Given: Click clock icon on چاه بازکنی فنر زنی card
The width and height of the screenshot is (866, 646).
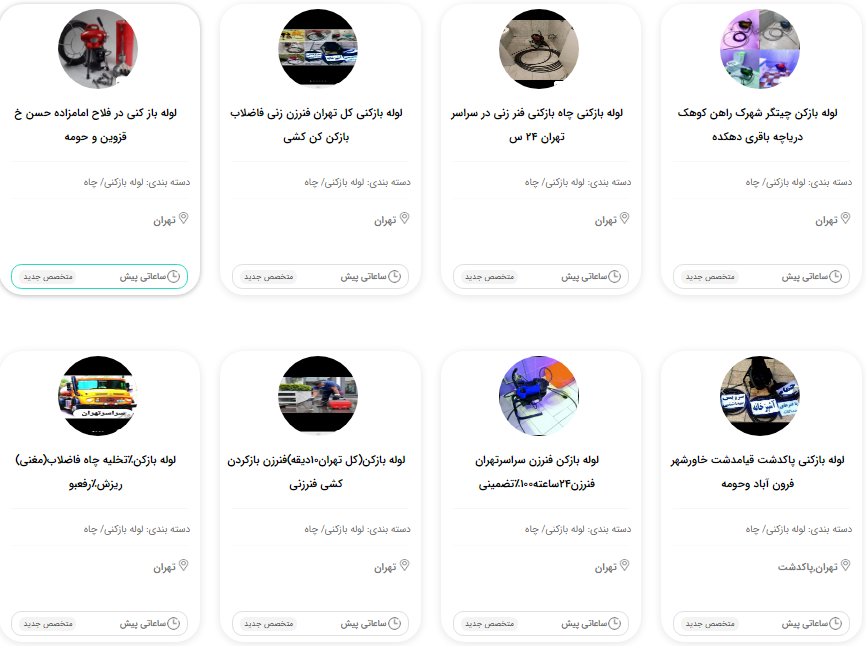Looking at the screenshot, I should [x=615, y=276].
